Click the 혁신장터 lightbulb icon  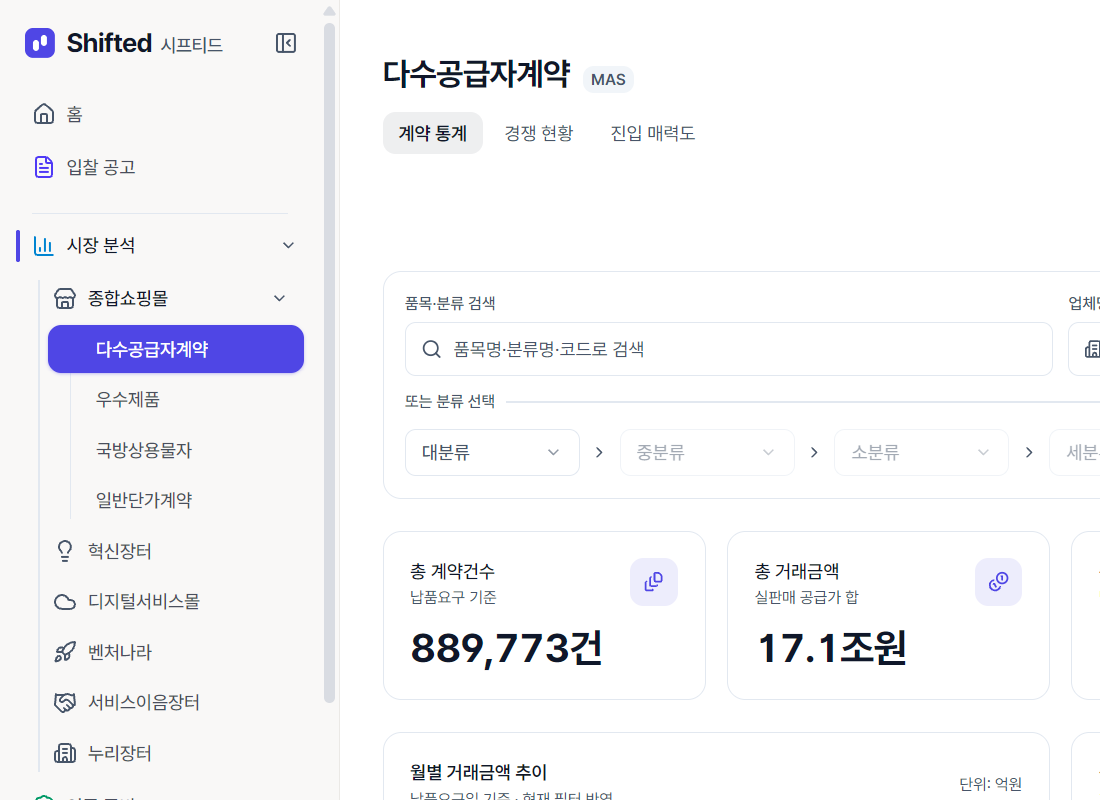pos(65,551)
